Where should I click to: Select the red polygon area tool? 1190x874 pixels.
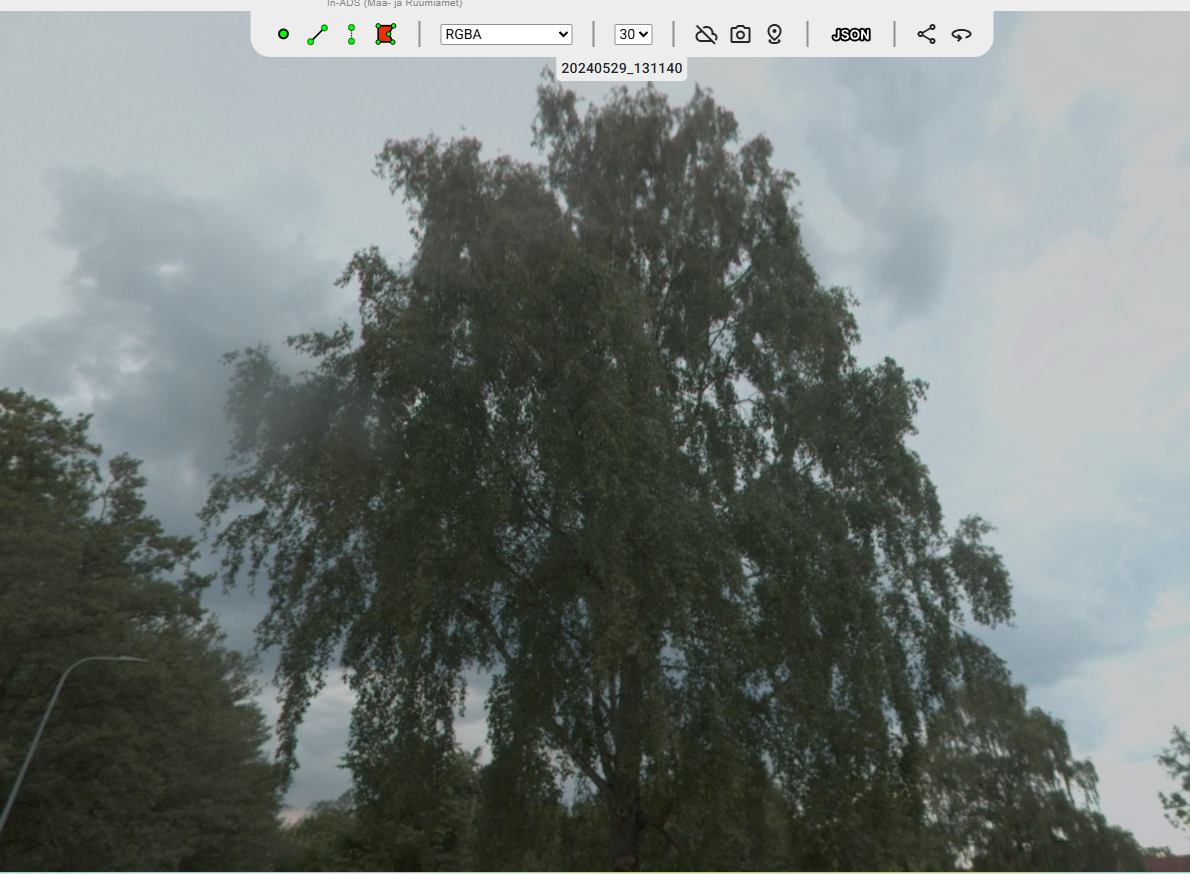385,34
